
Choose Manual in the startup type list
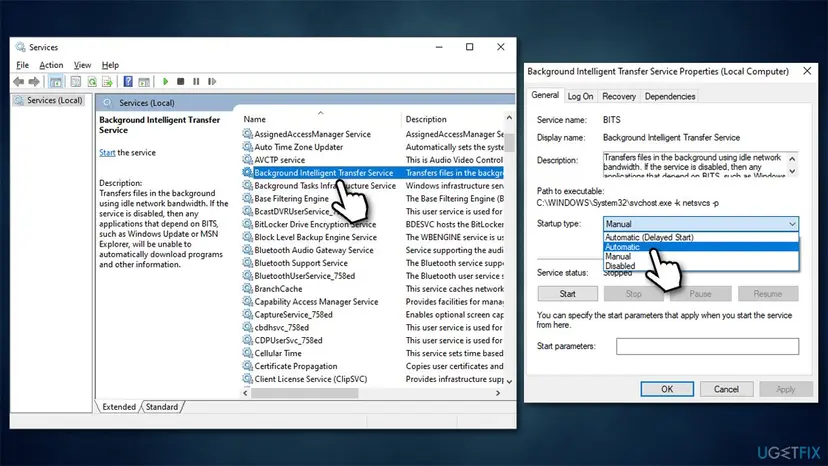pos(701,256)
